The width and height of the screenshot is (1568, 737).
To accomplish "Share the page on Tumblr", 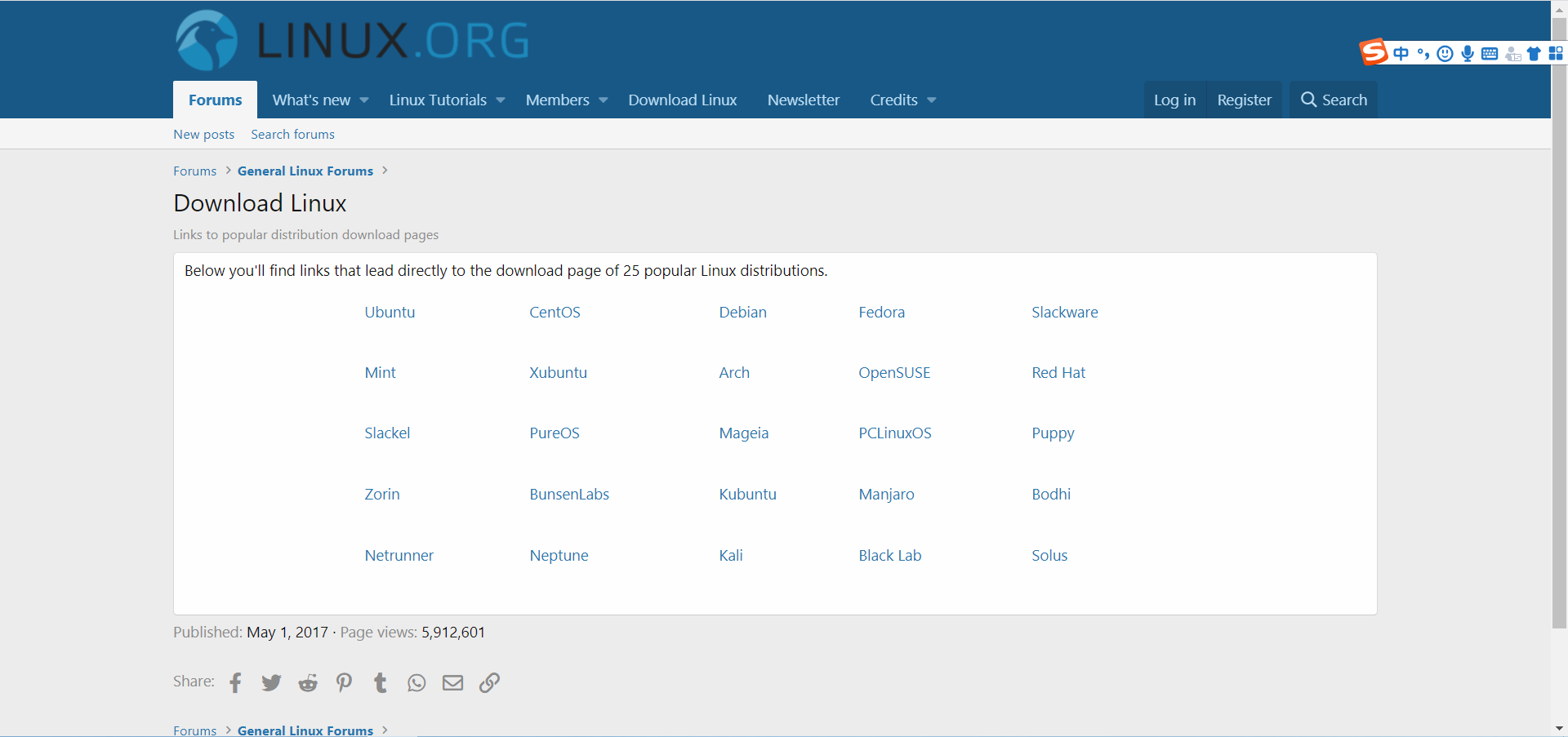I will (380, 682).
